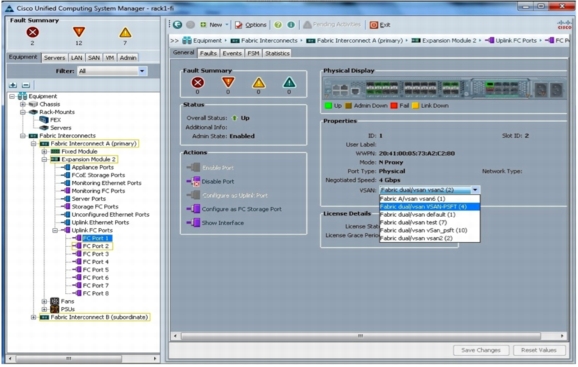The image size is (578, 367).
Task: Click the green Info icon in toolbar
Action: tap(291, 25)
